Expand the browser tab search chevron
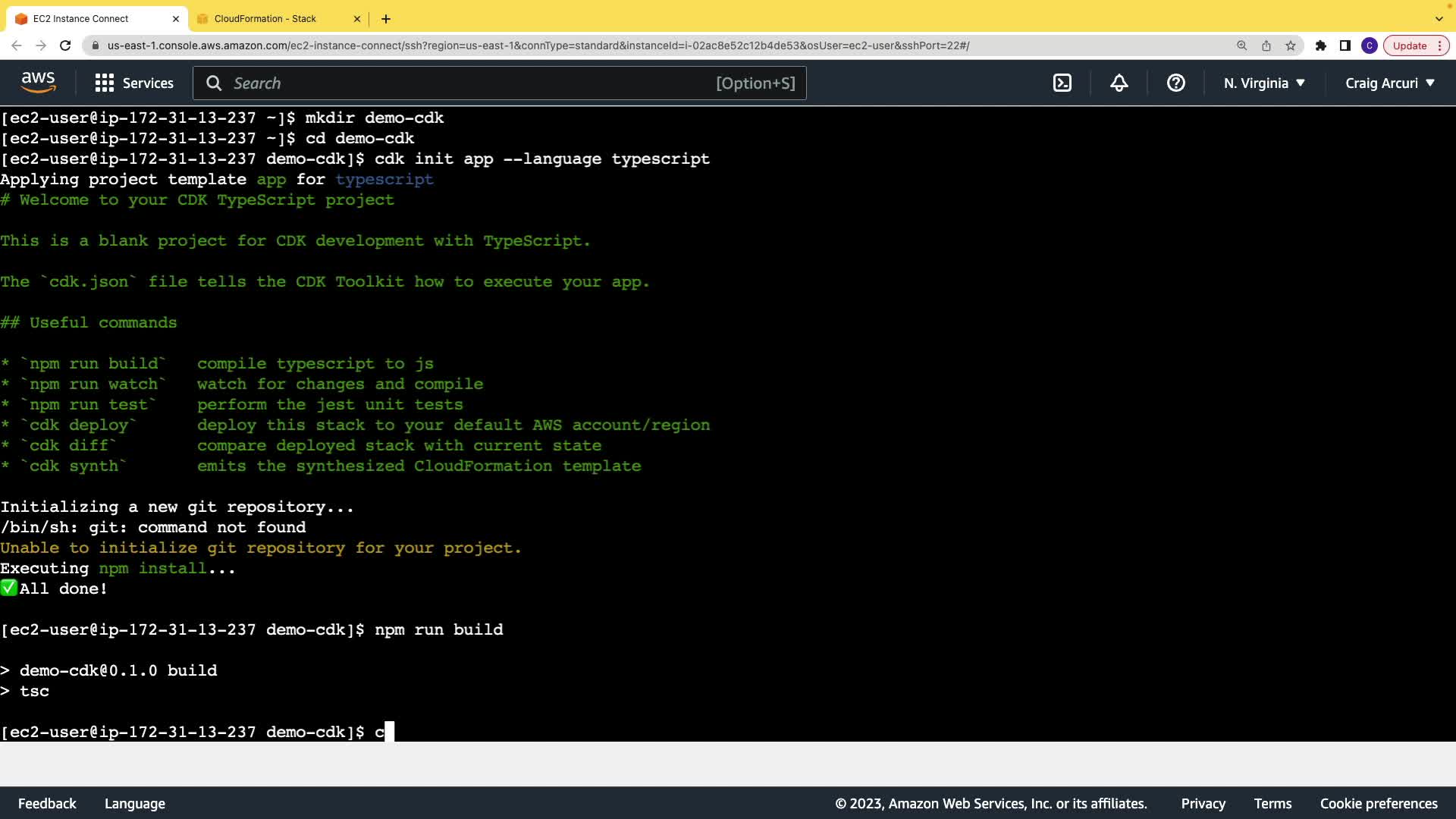 [1439, 19]
